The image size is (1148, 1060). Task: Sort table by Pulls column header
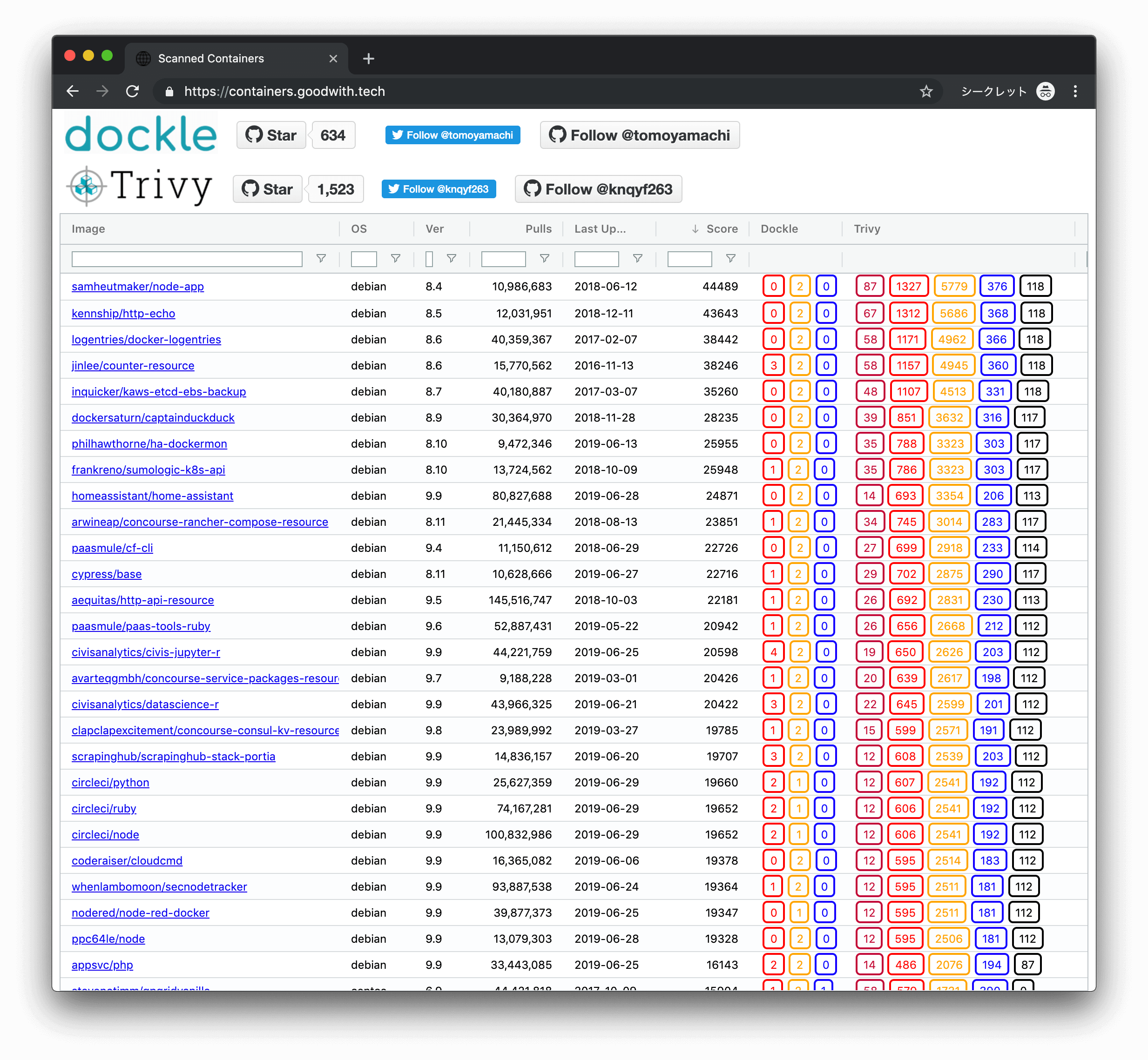tap(538, 229)
